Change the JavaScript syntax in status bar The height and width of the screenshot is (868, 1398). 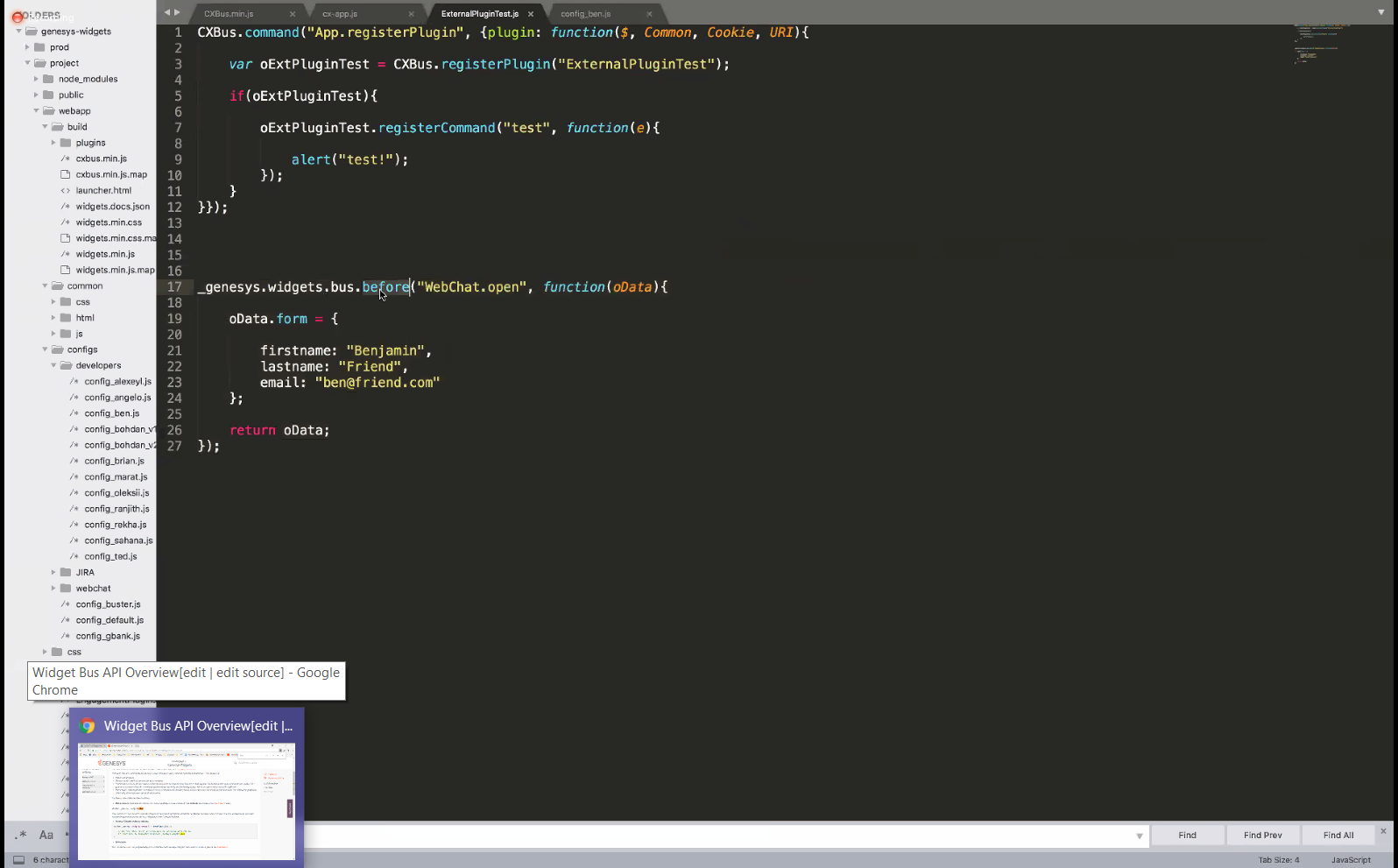tap(1350, 860)
